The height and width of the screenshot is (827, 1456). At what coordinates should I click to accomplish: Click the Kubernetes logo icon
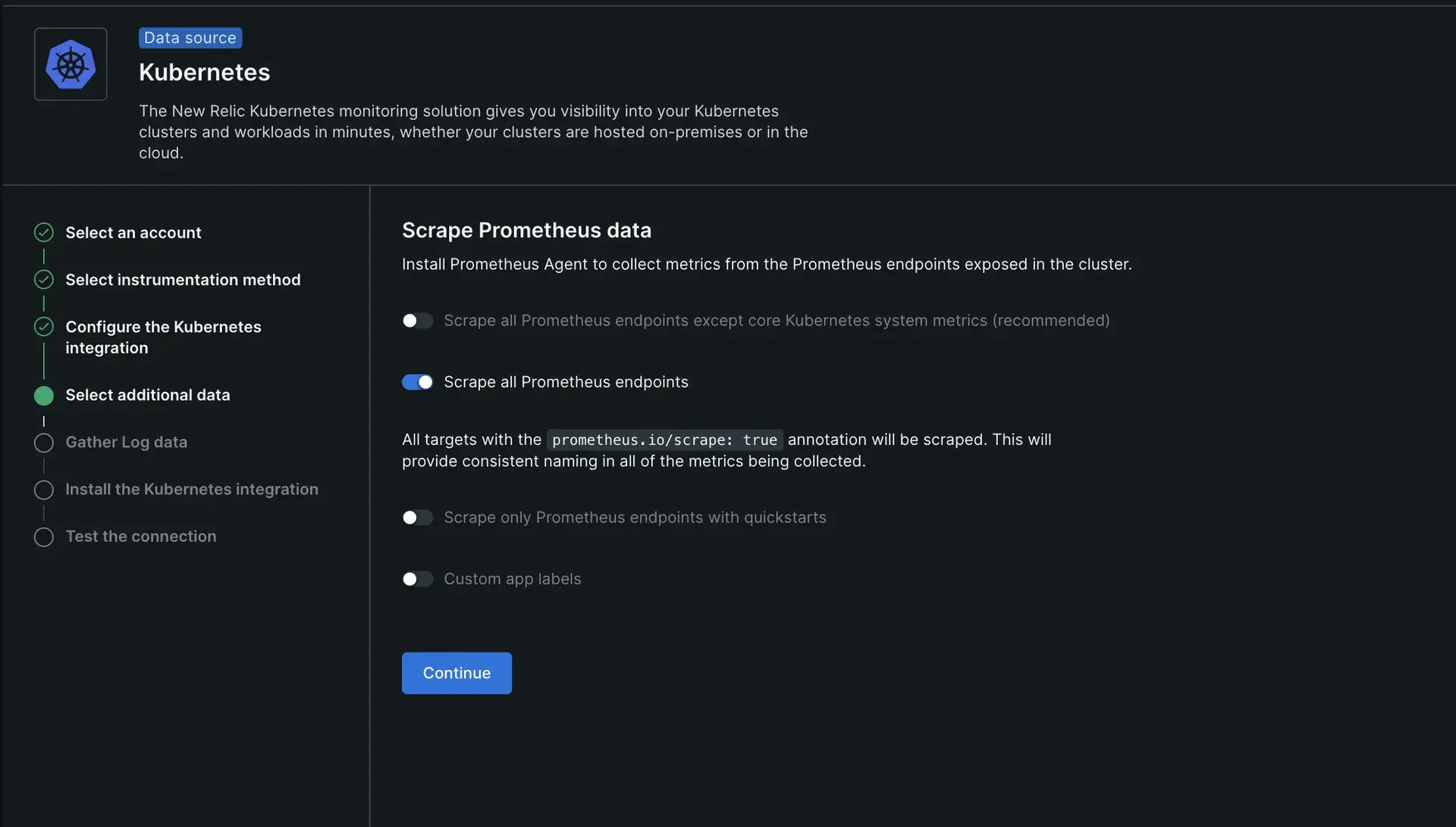[x=71, y=64]
